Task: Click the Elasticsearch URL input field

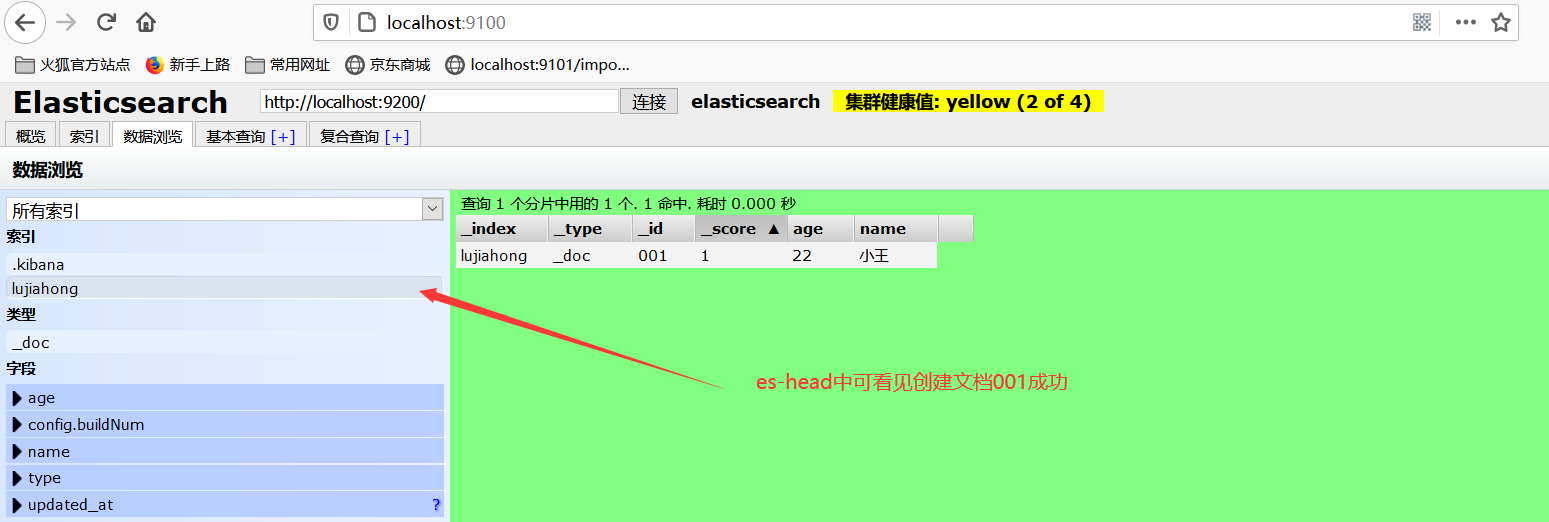Action: click(x=439, y=102)
